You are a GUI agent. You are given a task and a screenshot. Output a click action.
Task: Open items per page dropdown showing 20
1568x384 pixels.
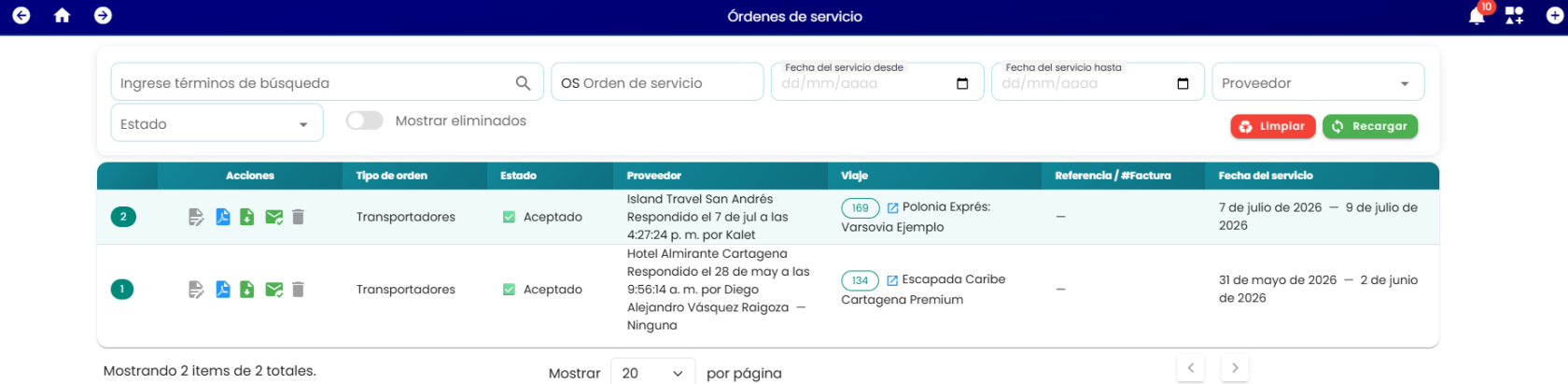click(652, 373)
